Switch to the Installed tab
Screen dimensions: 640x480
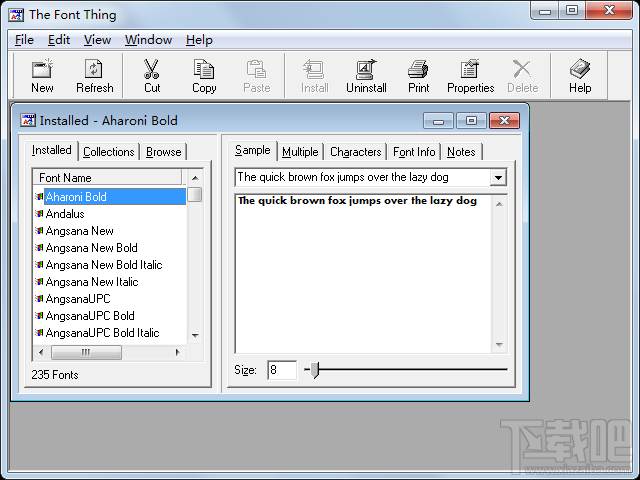click(51, 150)
